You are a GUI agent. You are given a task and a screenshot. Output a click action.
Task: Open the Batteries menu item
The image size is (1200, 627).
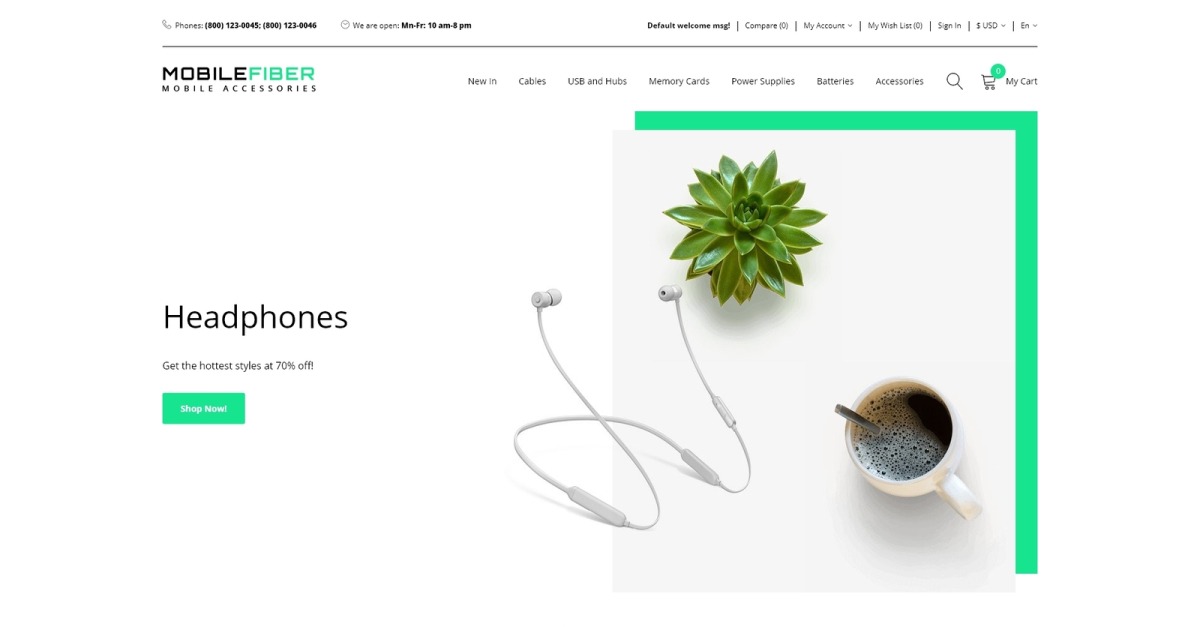pyautogui.click(x=835, y=81)
